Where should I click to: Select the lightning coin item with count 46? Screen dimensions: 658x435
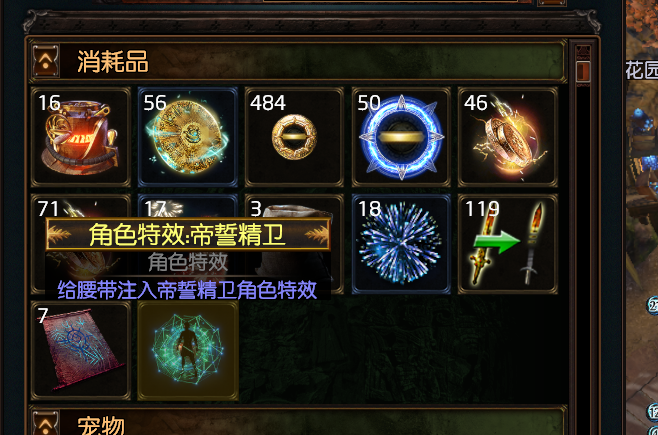508,137
